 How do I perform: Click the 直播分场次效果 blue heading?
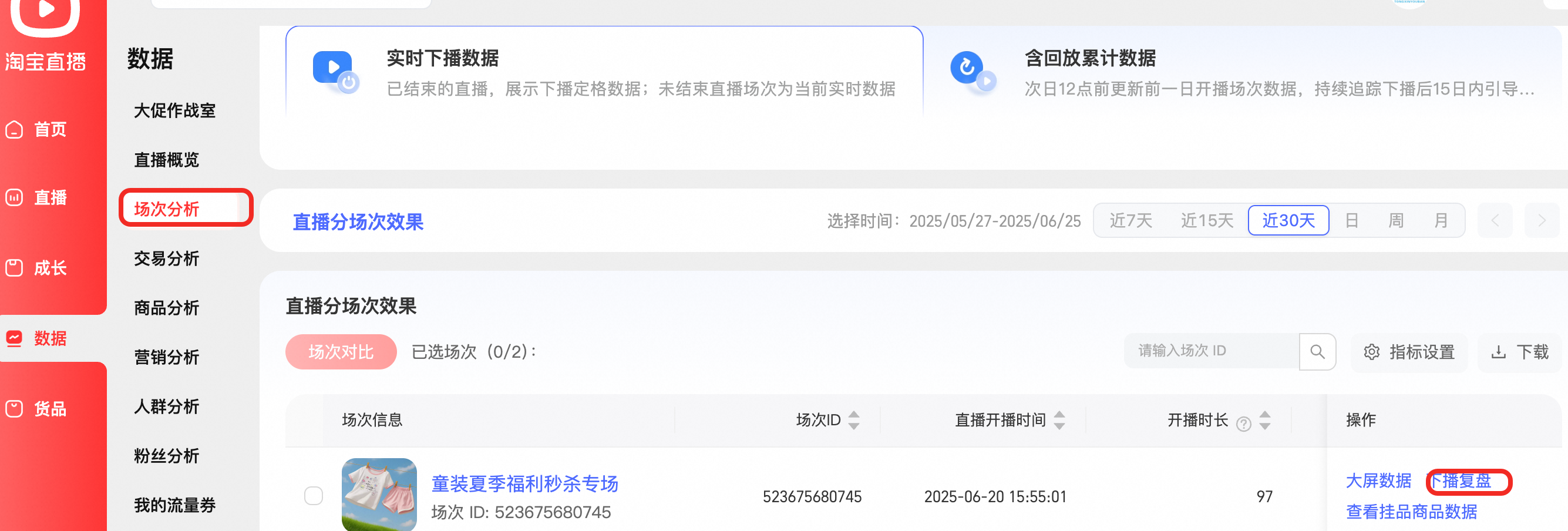[358, 221]
